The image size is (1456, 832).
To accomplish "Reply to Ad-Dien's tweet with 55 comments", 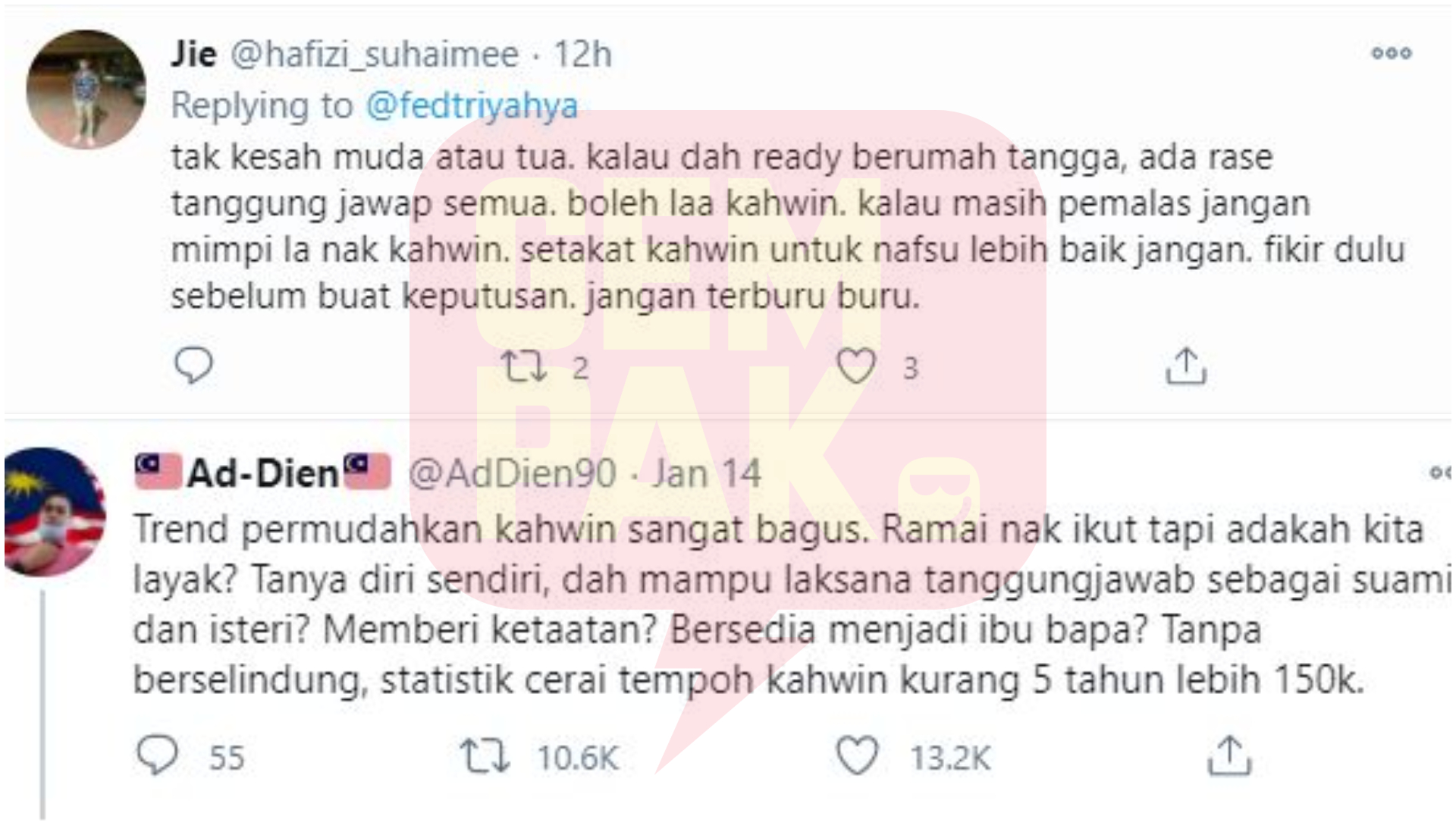I will point(157,755).
